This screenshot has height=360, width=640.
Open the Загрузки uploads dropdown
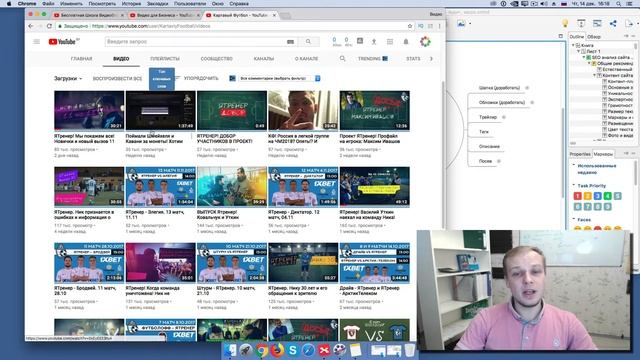[68, 78]
